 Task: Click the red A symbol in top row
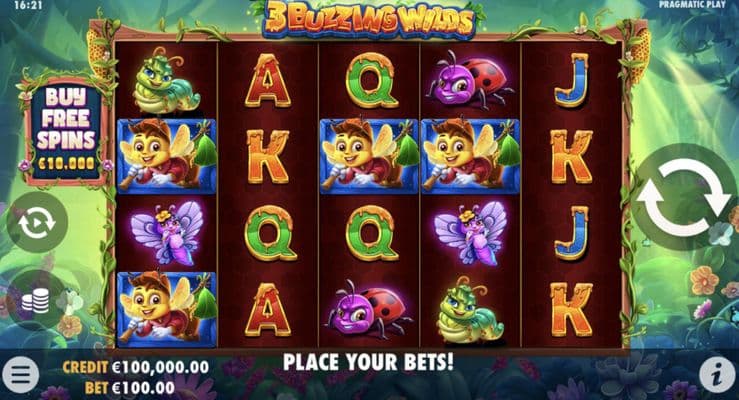click(267, 80)
